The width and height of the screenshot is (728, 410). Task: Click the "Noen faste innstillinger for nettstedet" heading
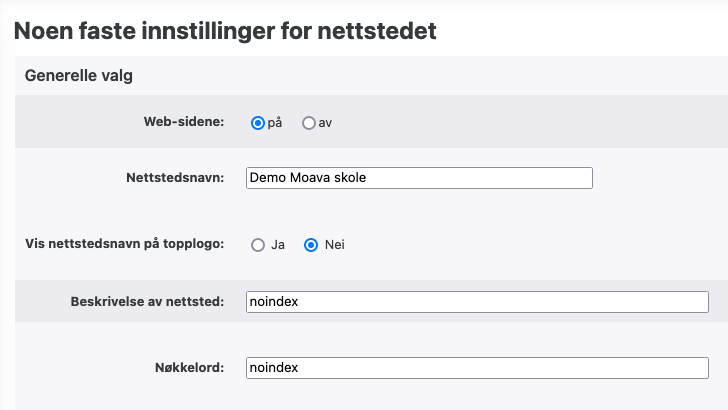point(225,30)
